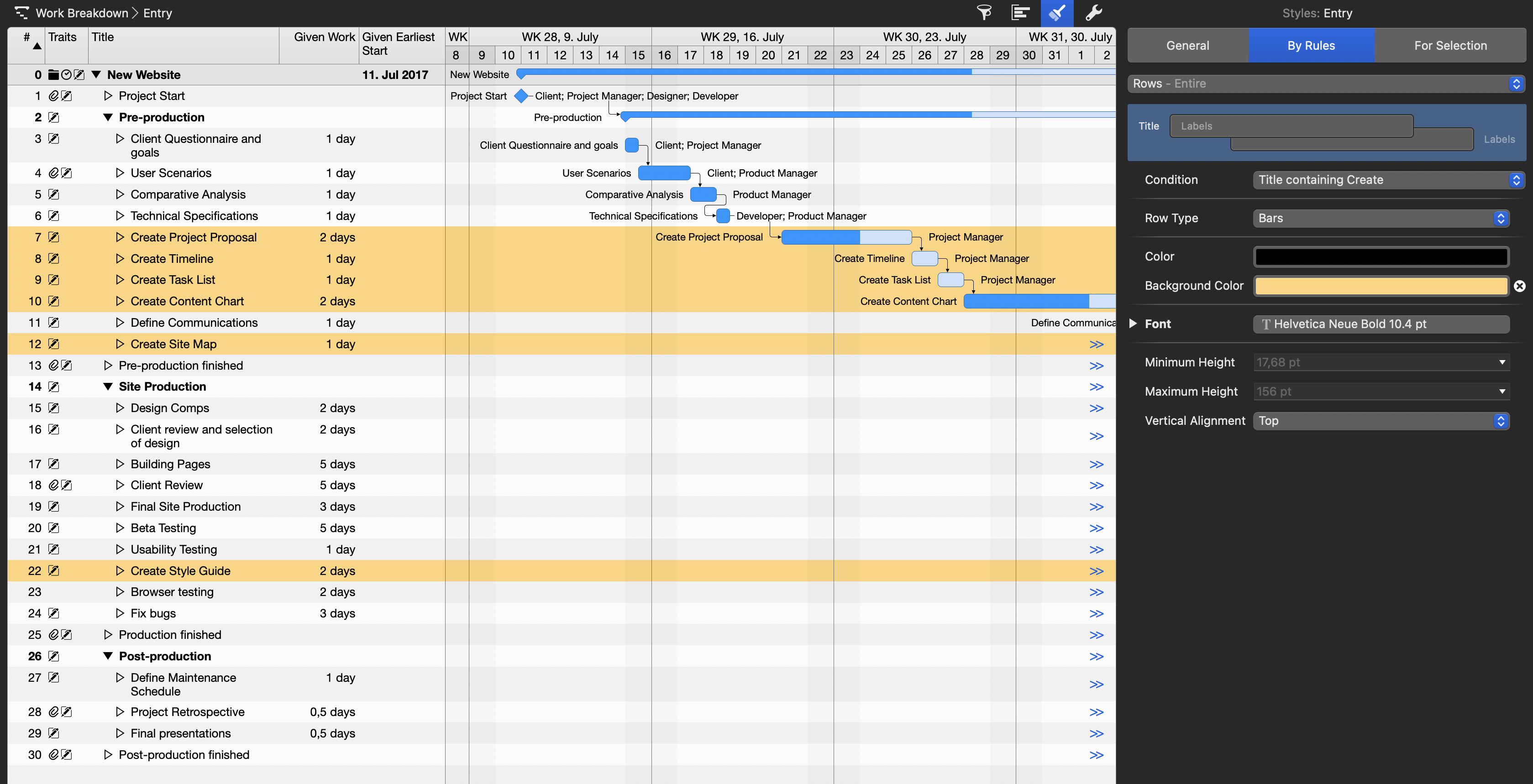Expand the Define Communications task
This screenshot has height=784, width=1533.
pos(120,322)
